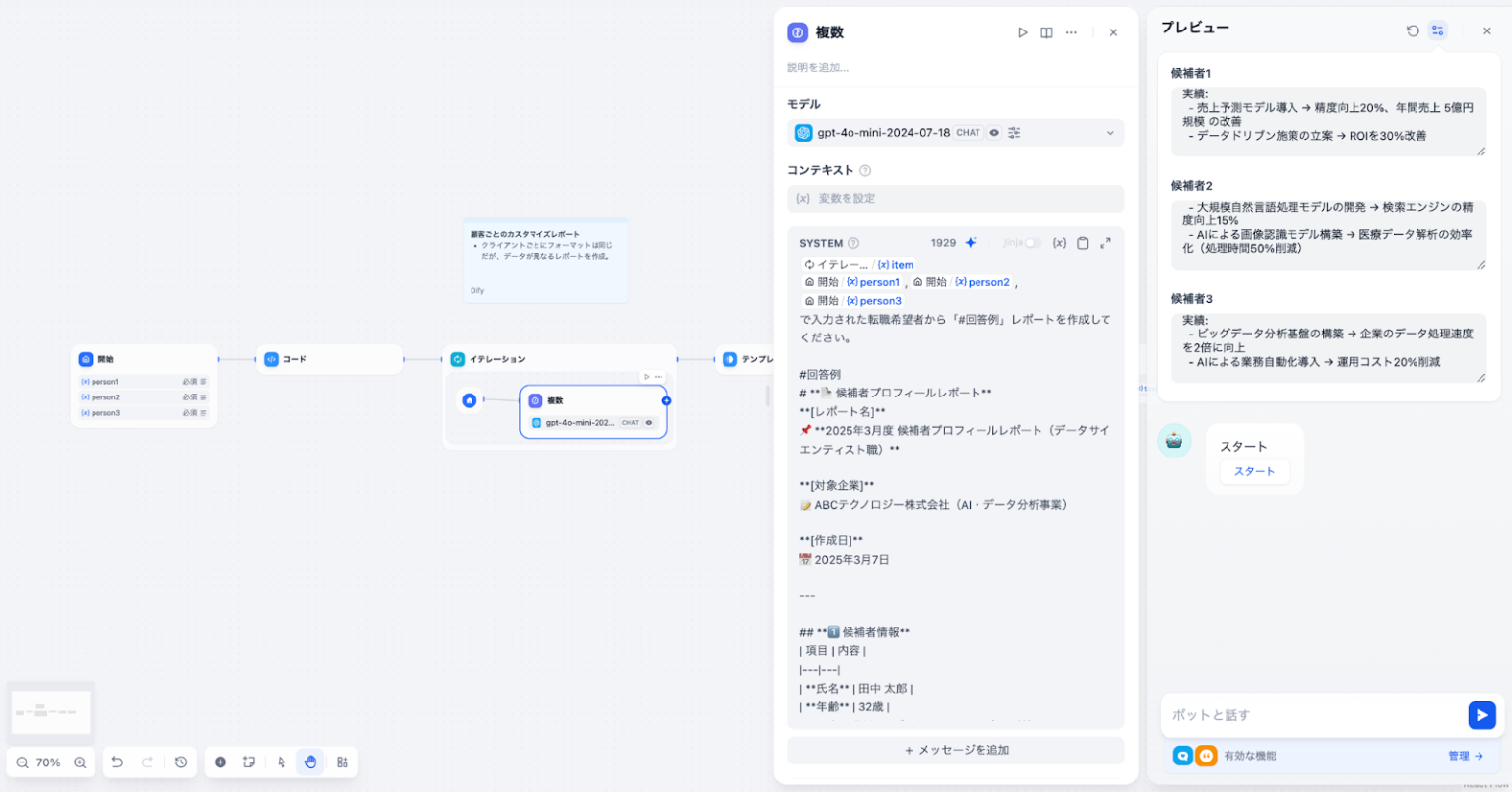Run the 複数 node via the play icon

[1023, 32]
